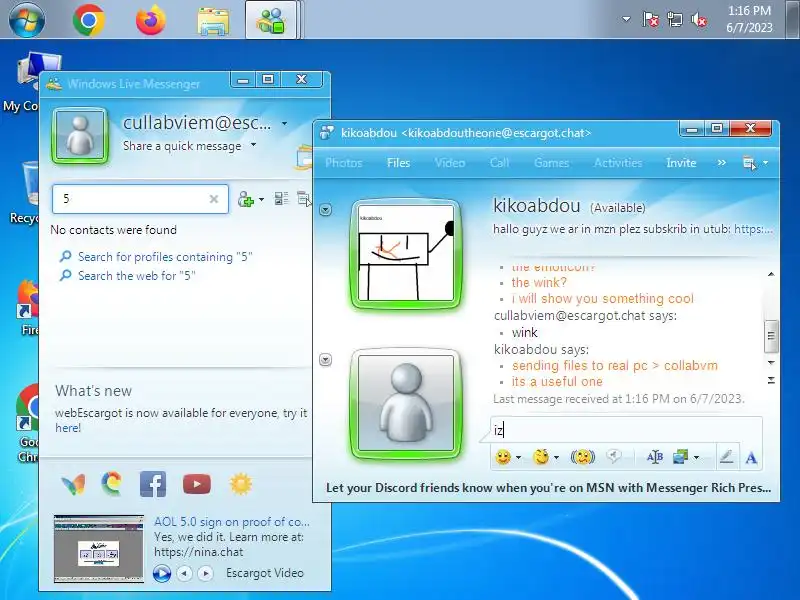
Task: Open the cullabviem display picture in Messenger
Action: point(80,136)
